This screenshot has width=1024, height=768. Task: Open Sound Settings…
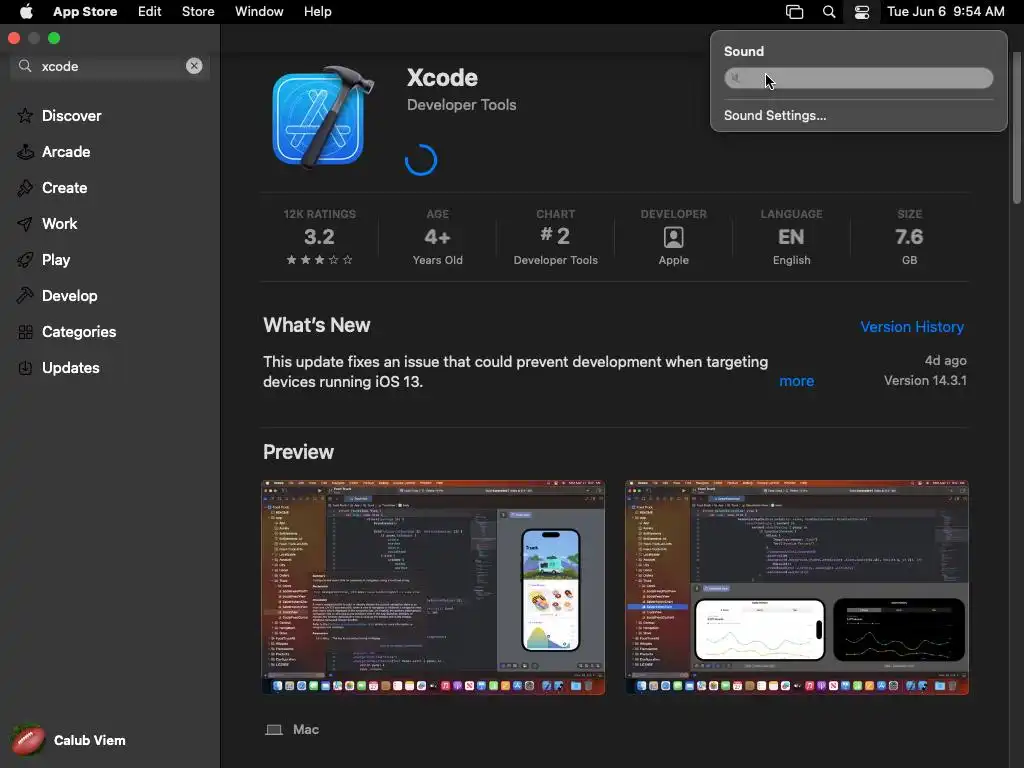[775, 116]
